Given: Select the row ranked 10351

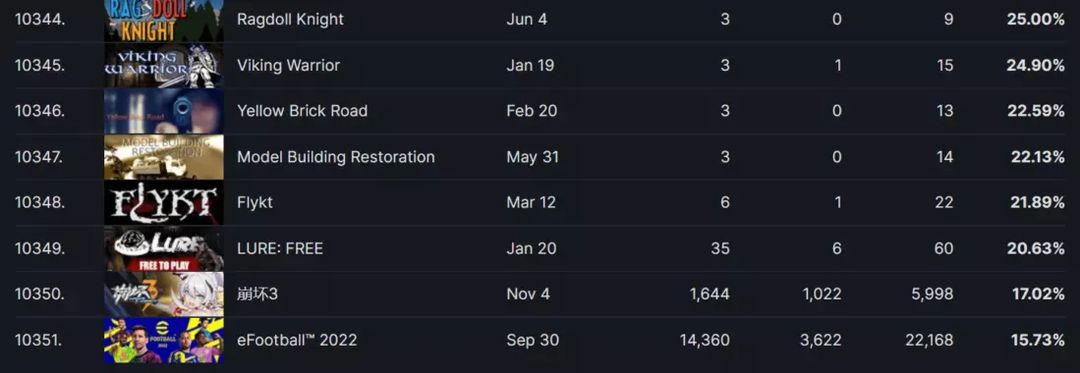Looking at the screenshot, I should [x=540, y=340].
